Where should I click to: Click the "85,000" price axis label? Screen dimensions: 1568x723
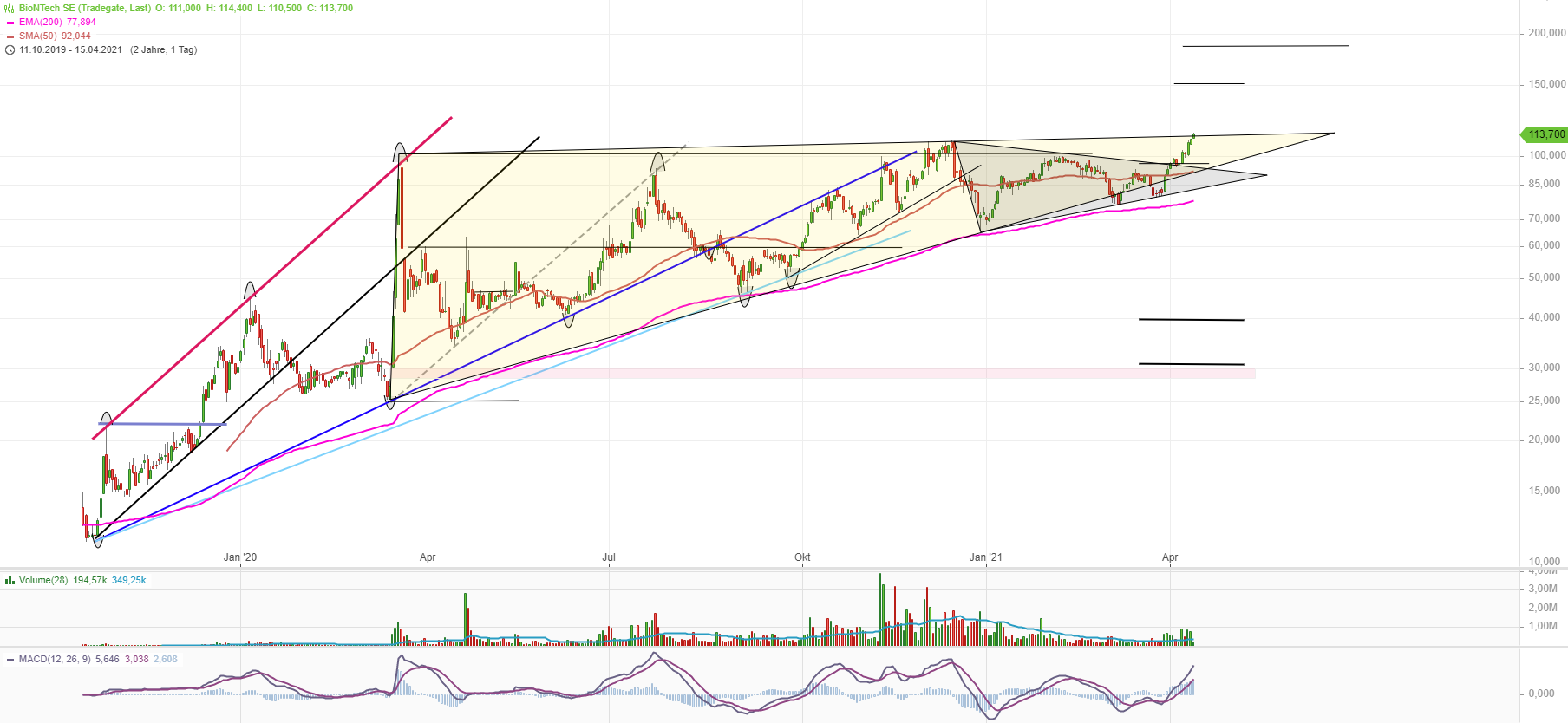point(1545,184)
